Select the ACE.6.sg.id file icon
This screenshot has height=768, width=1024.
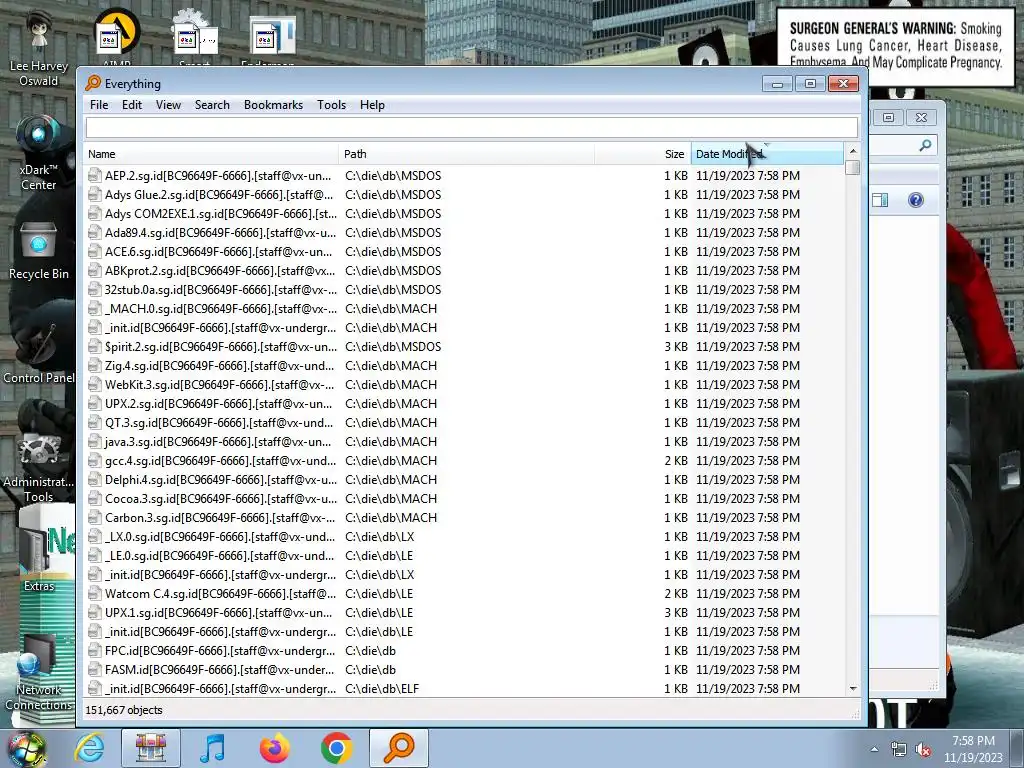[x=95, y=251]
